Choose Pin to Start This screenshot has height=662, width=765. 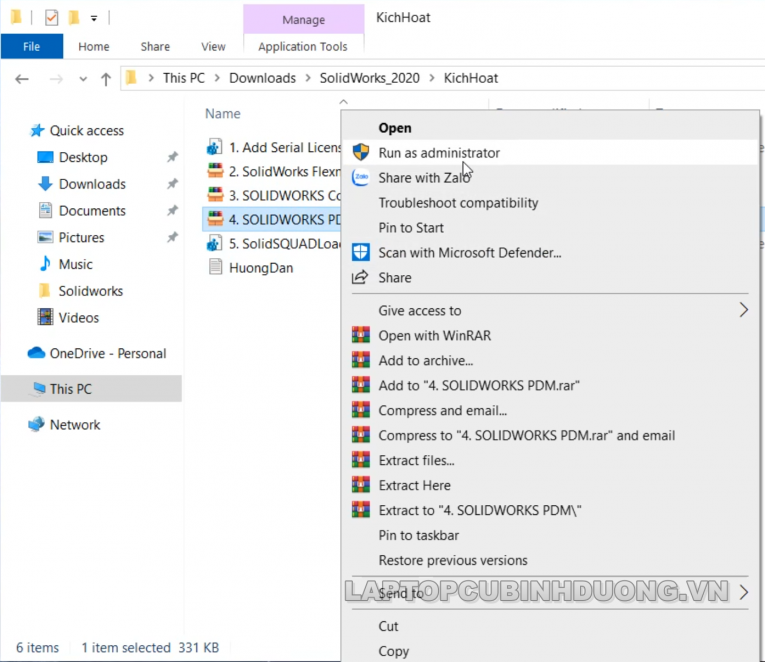coord(411,227)
